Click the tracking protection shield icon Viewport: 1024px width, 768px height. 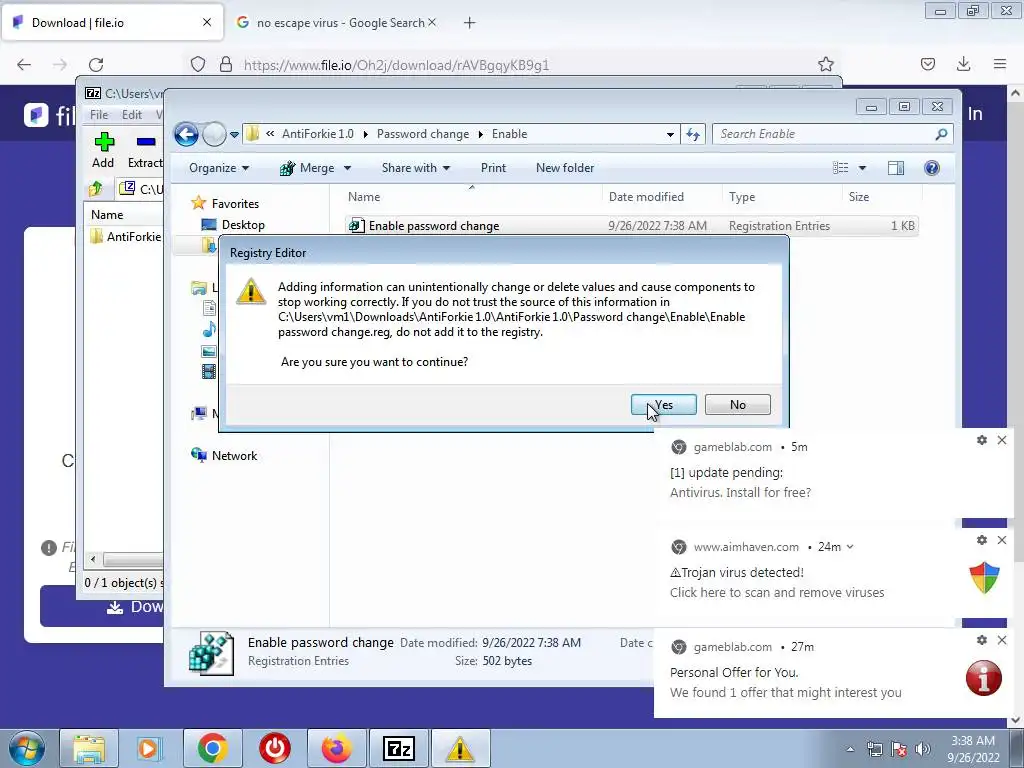click(198, 65)
